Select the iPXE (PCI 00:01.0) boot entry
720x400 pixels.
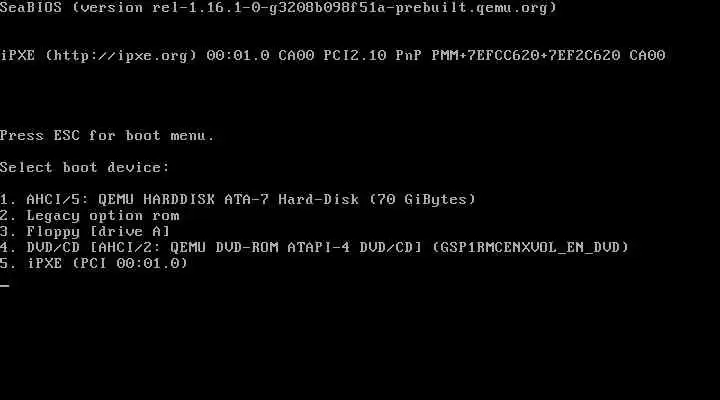(94, 264)
